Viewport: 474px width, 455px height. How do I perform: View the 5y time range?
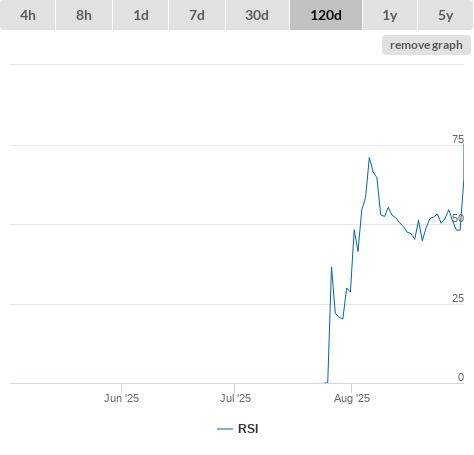coord(446,15)
